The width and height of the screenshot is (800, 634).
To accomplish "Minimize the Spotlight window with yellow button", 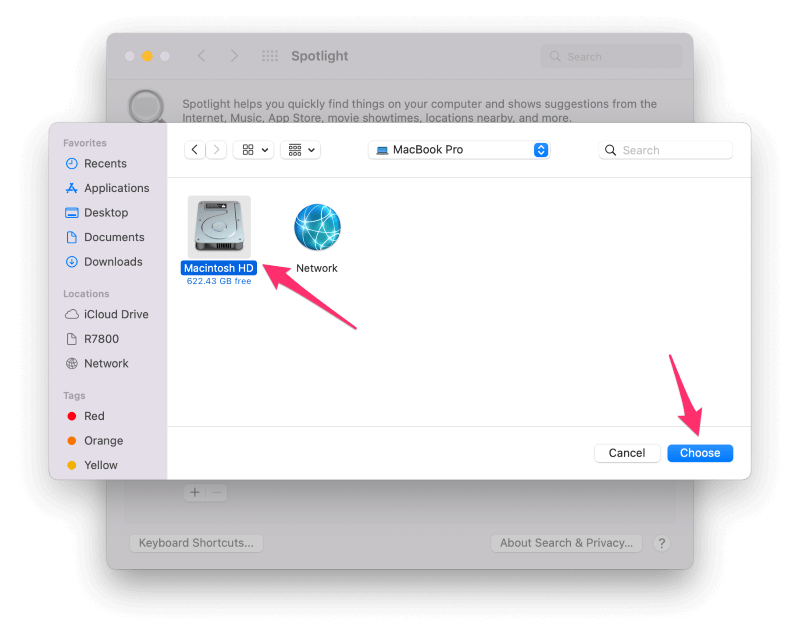I will pyautogui.click(x=147, y=56).
